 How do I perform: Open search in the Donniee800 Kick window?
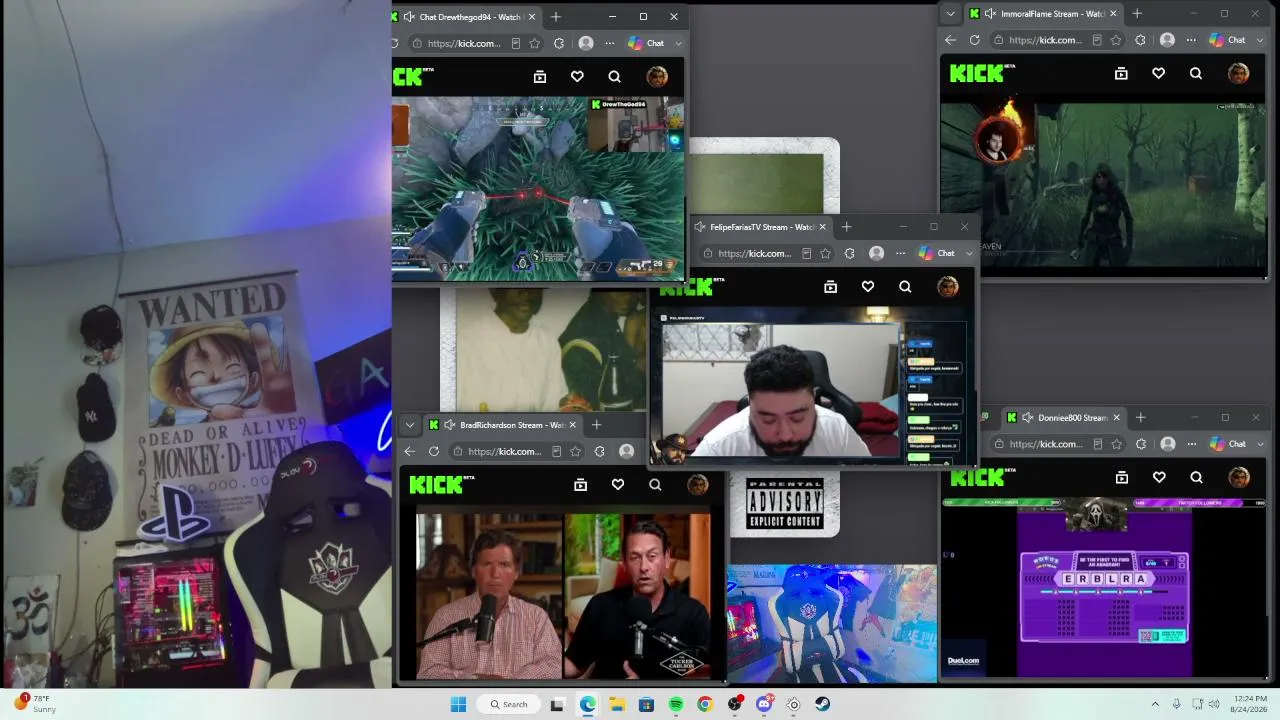click(x=1196, y=477)
